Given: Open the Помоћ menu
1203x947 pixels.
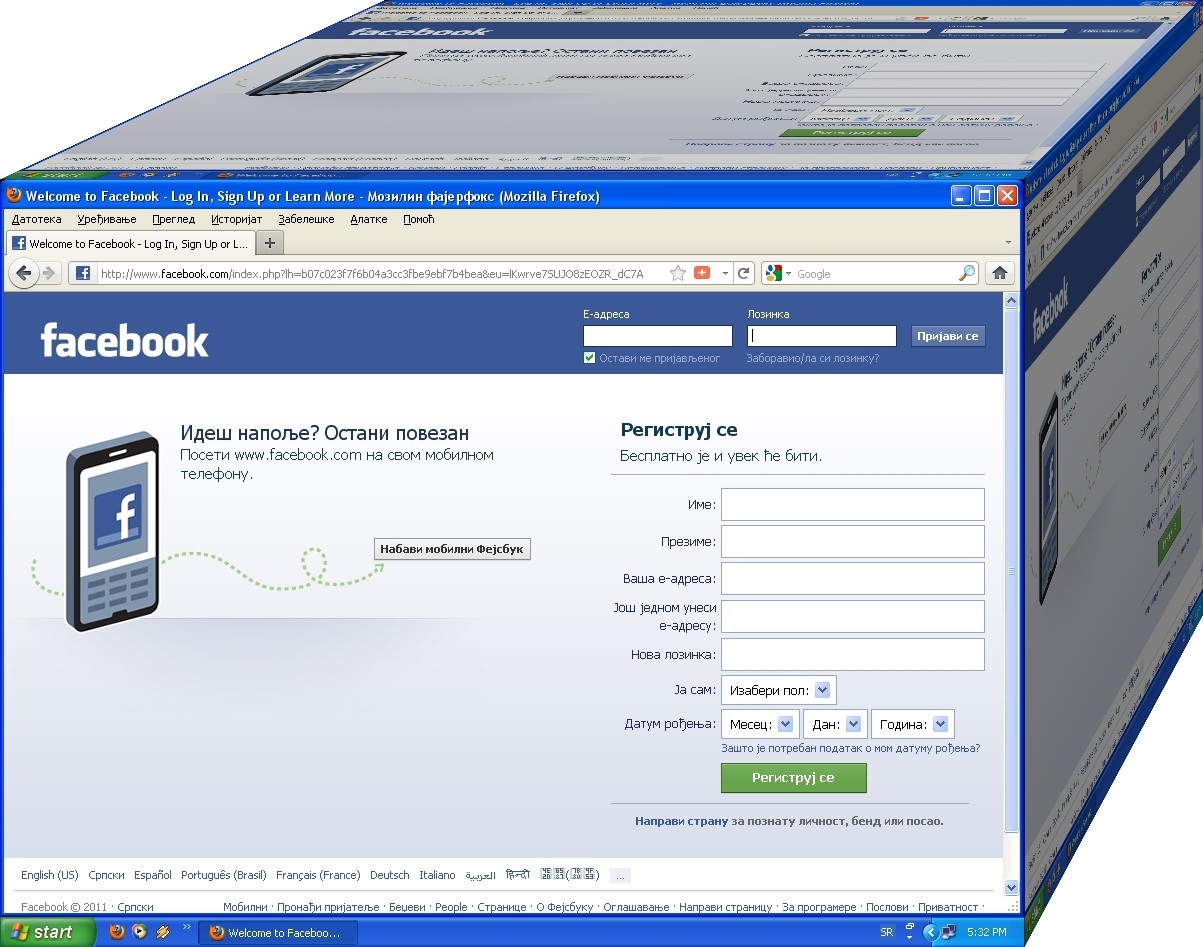Looking at the screenshot, I should [x=419, y=219].
